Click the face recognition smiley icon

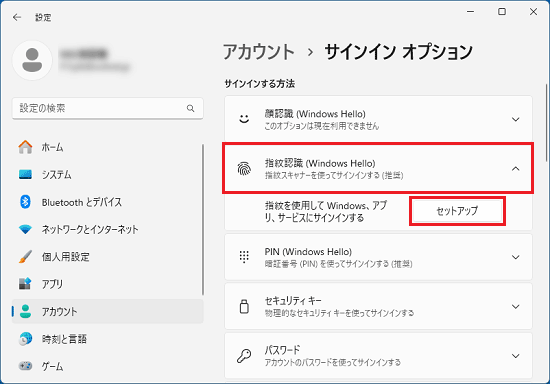[x=244, y=119]
